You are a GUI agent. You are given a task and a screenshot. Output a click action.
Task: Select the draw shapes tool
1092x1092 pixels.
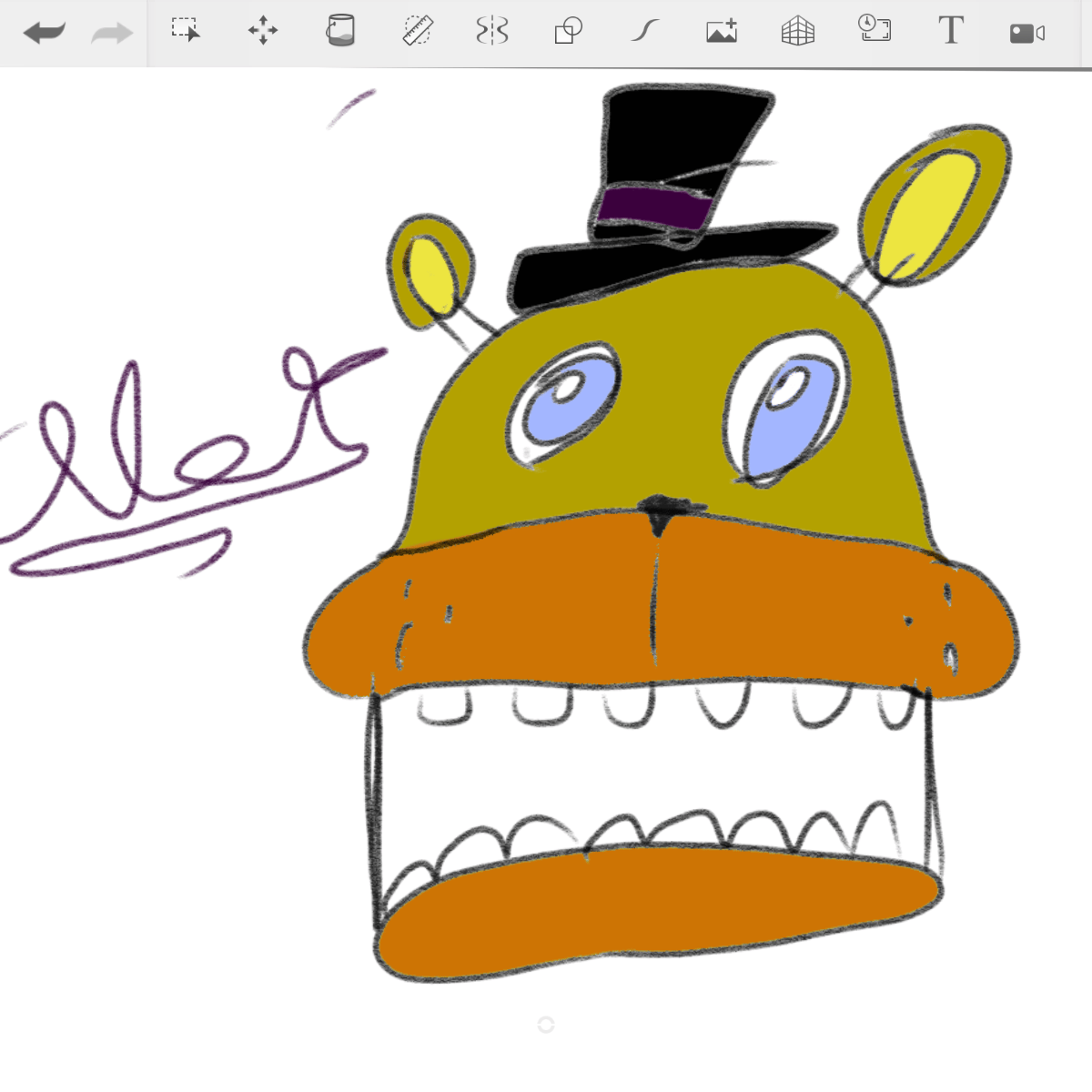click(x=569, y=31)
